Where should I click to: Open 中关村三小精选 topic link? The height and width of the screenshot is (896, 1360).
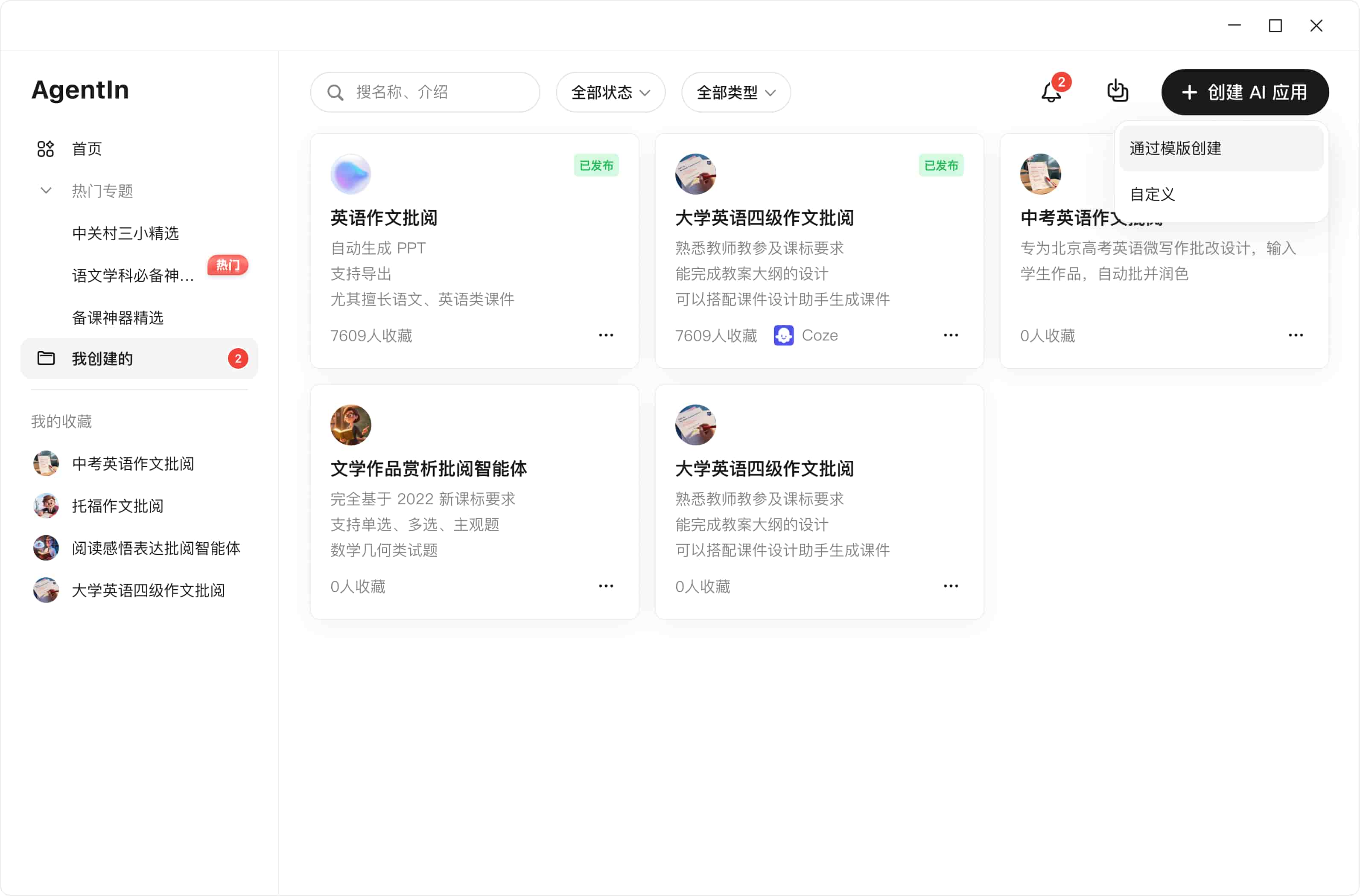(x=125, y=233)
